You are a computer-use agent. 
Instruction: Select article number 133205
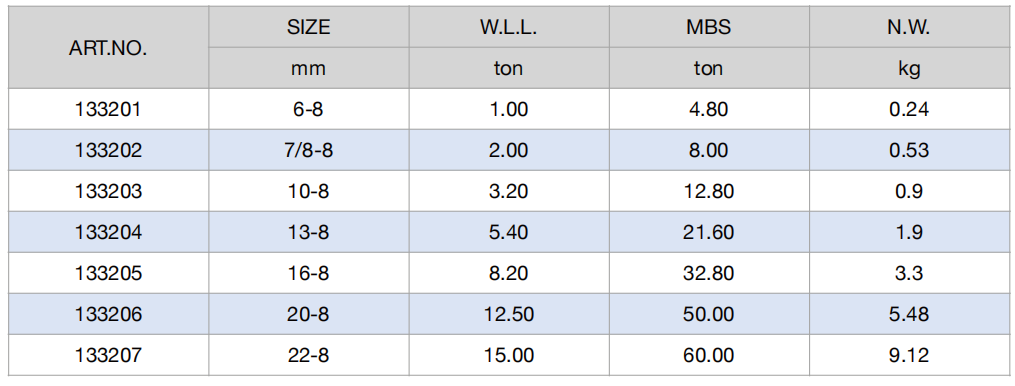click(108, 273)
